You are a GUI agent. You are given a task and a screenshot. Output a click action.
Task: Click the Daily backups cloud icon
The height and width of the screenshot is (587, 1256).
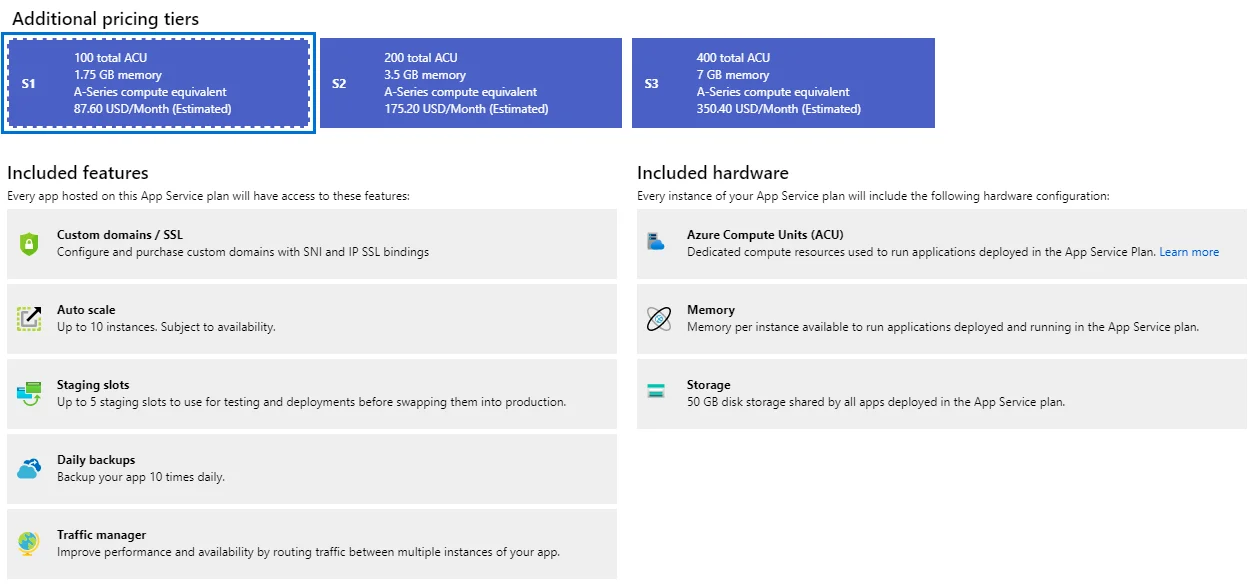pos(29,468)
